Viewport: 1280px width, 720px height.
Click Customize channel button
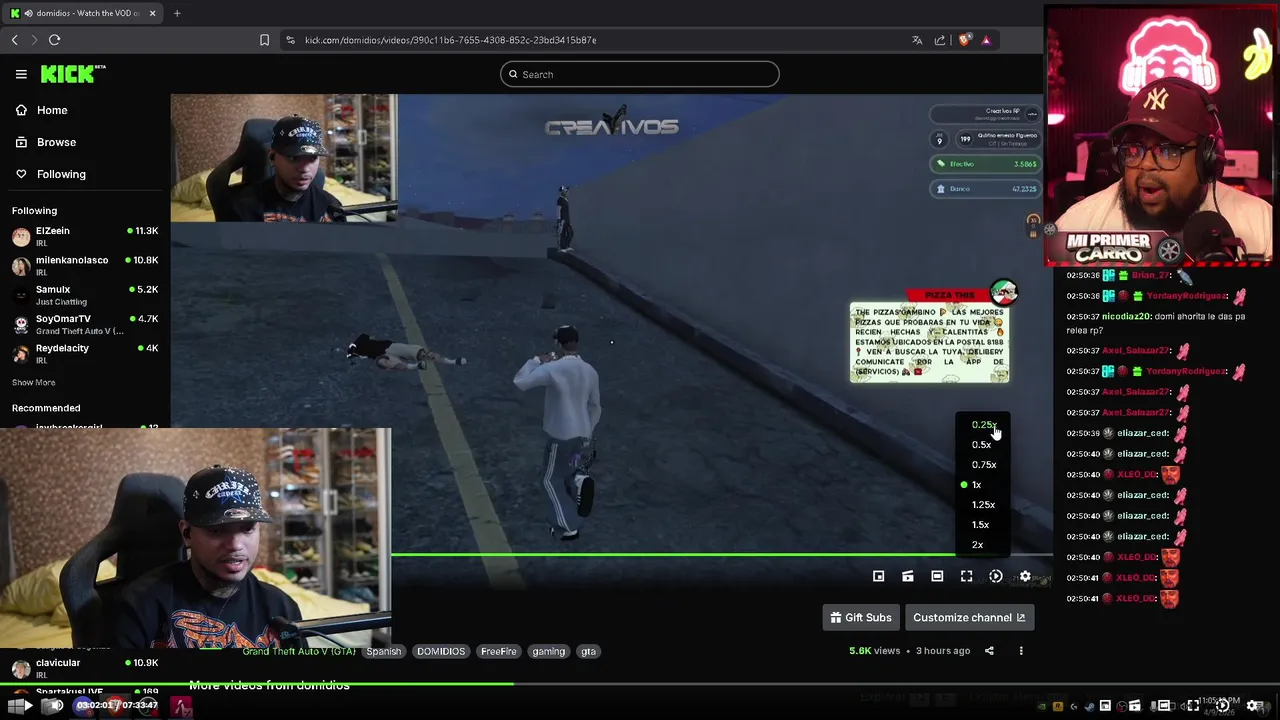pos(969,617)
